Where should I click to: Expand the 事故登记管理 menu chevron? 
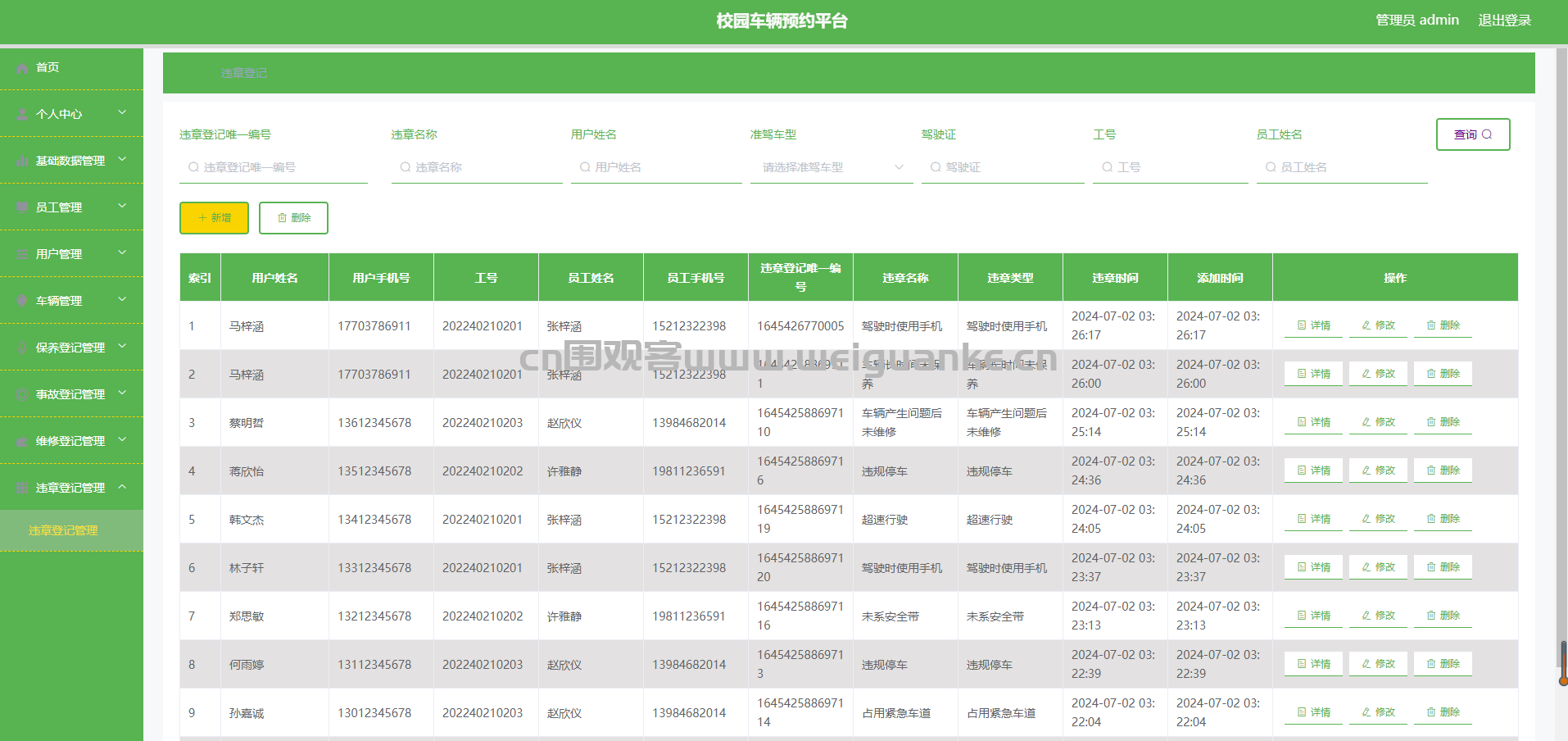(122, 393)
